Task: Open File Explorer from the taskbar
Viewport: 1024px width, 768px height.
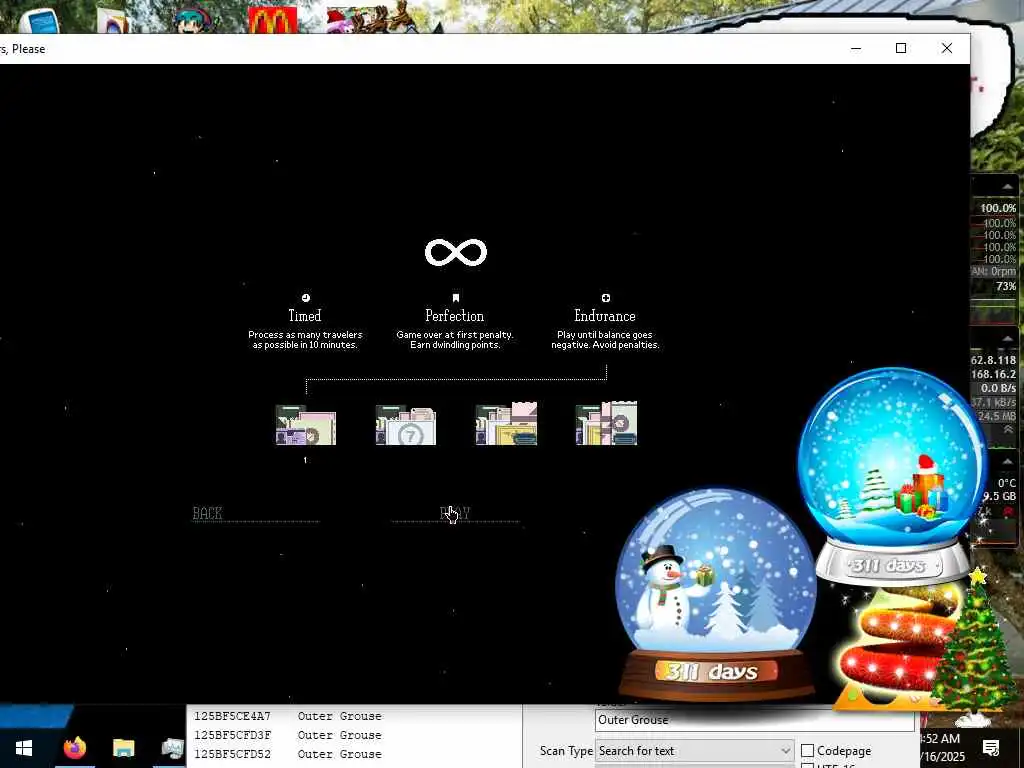Action: point(123,748)
